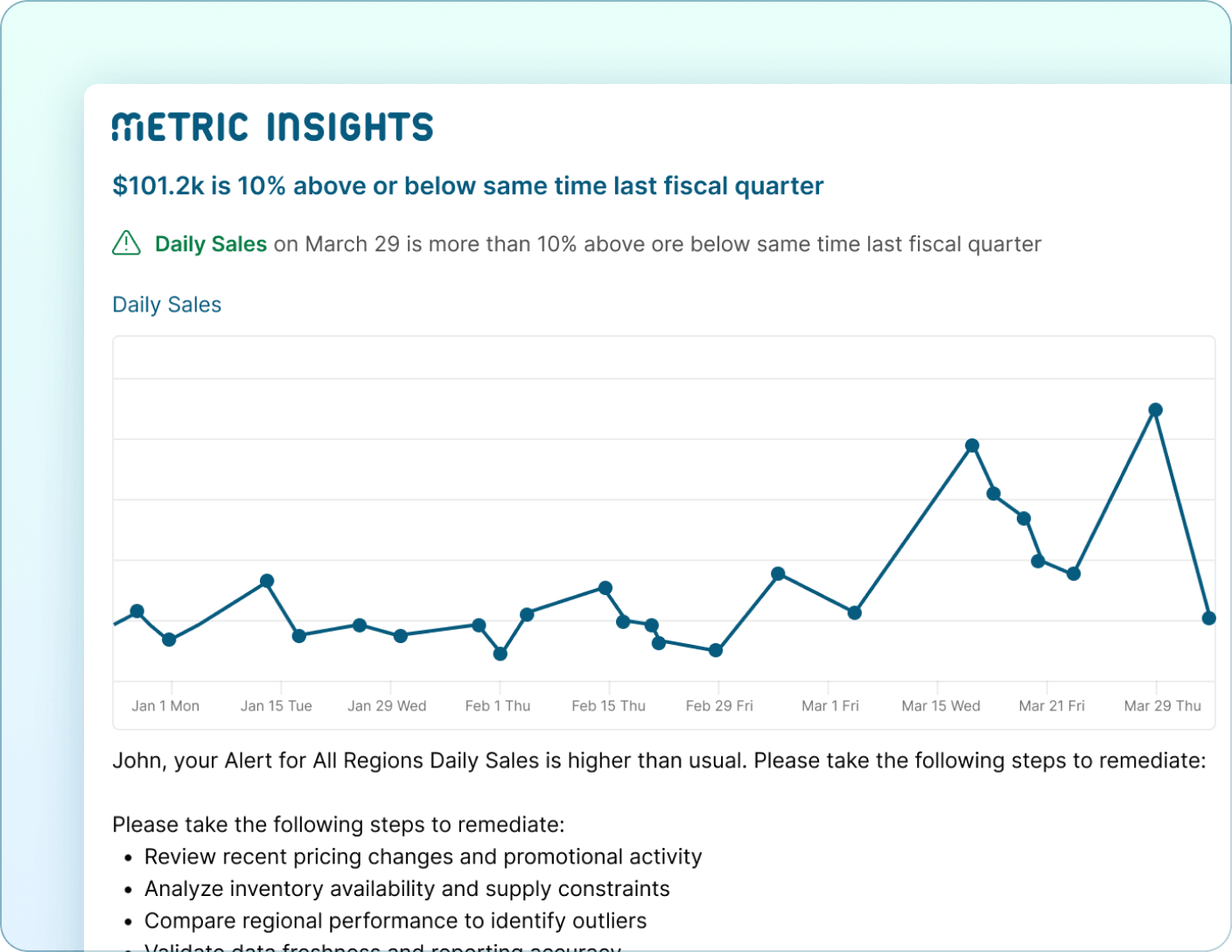Select the Jan 29 Wed axis label
The image size is (1232, 952).
(x=387, y=706)
